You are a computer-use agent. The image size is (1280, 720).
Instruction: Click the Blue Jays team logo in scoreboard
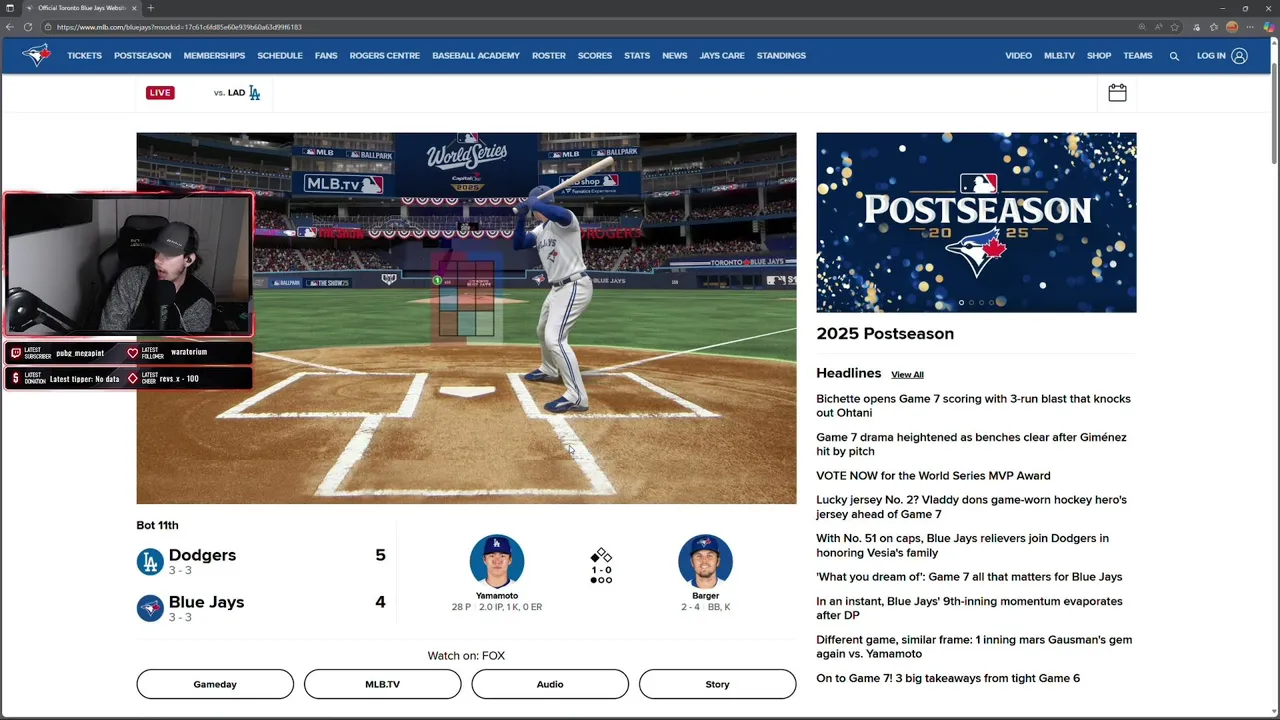[x=150, y=608]
